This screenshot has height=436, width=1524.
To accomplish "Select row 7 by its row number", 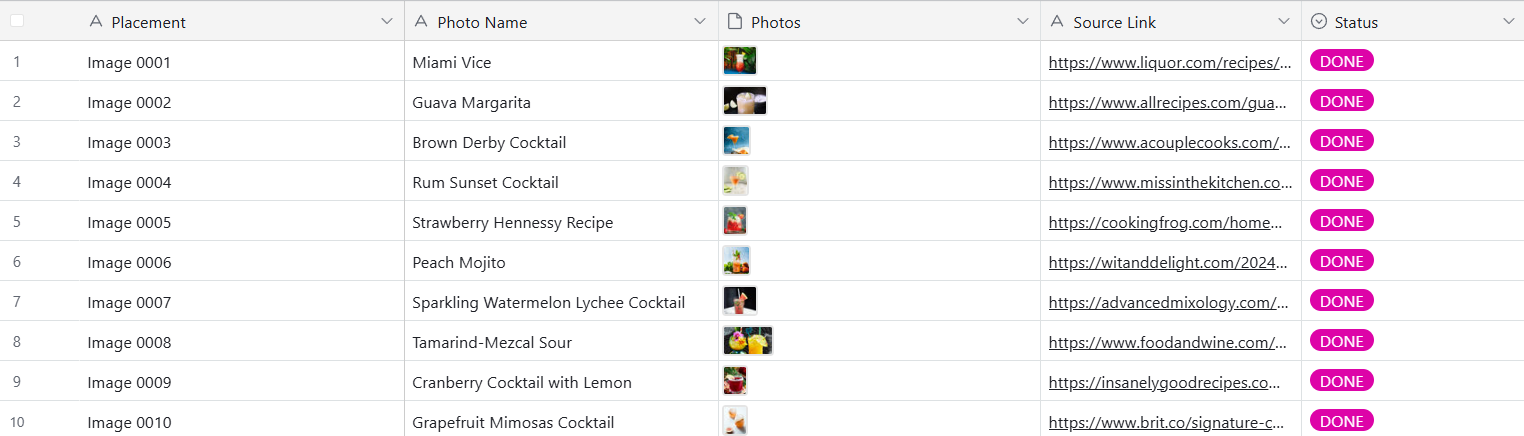I will [17, 302].
